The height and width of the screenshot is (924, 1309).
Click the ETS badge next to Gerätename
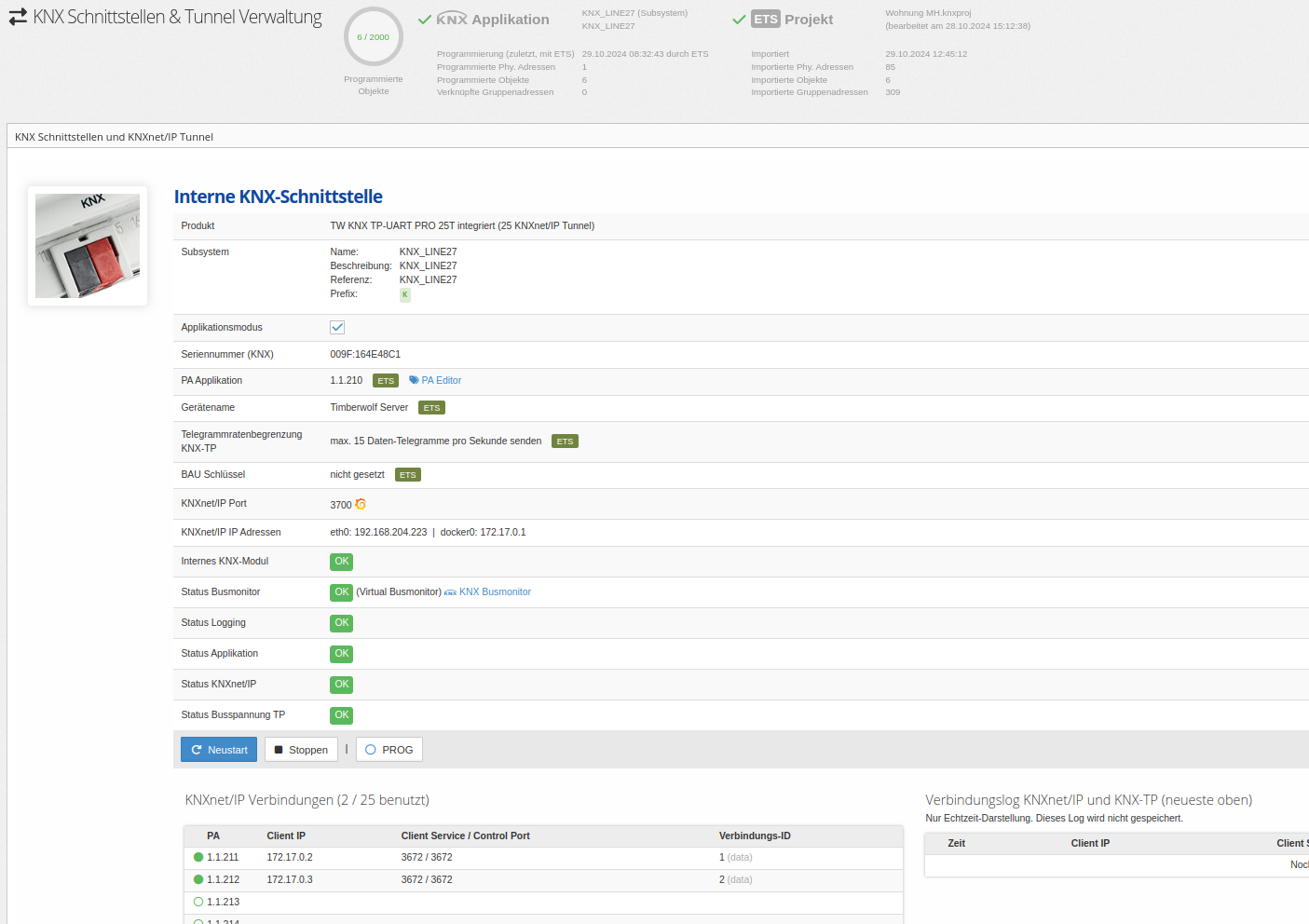[431, 408]
